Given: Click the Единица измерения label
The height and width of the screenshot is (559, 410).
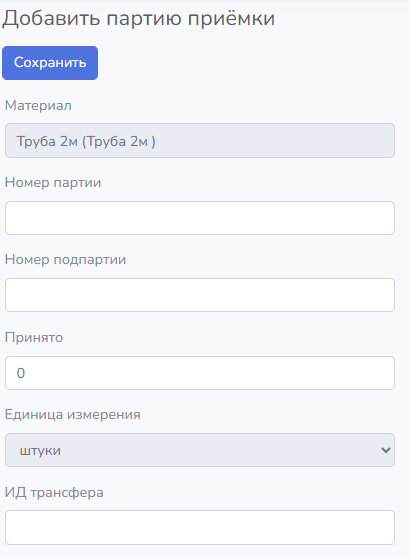Looking at the screenshot, I should 72,415.
